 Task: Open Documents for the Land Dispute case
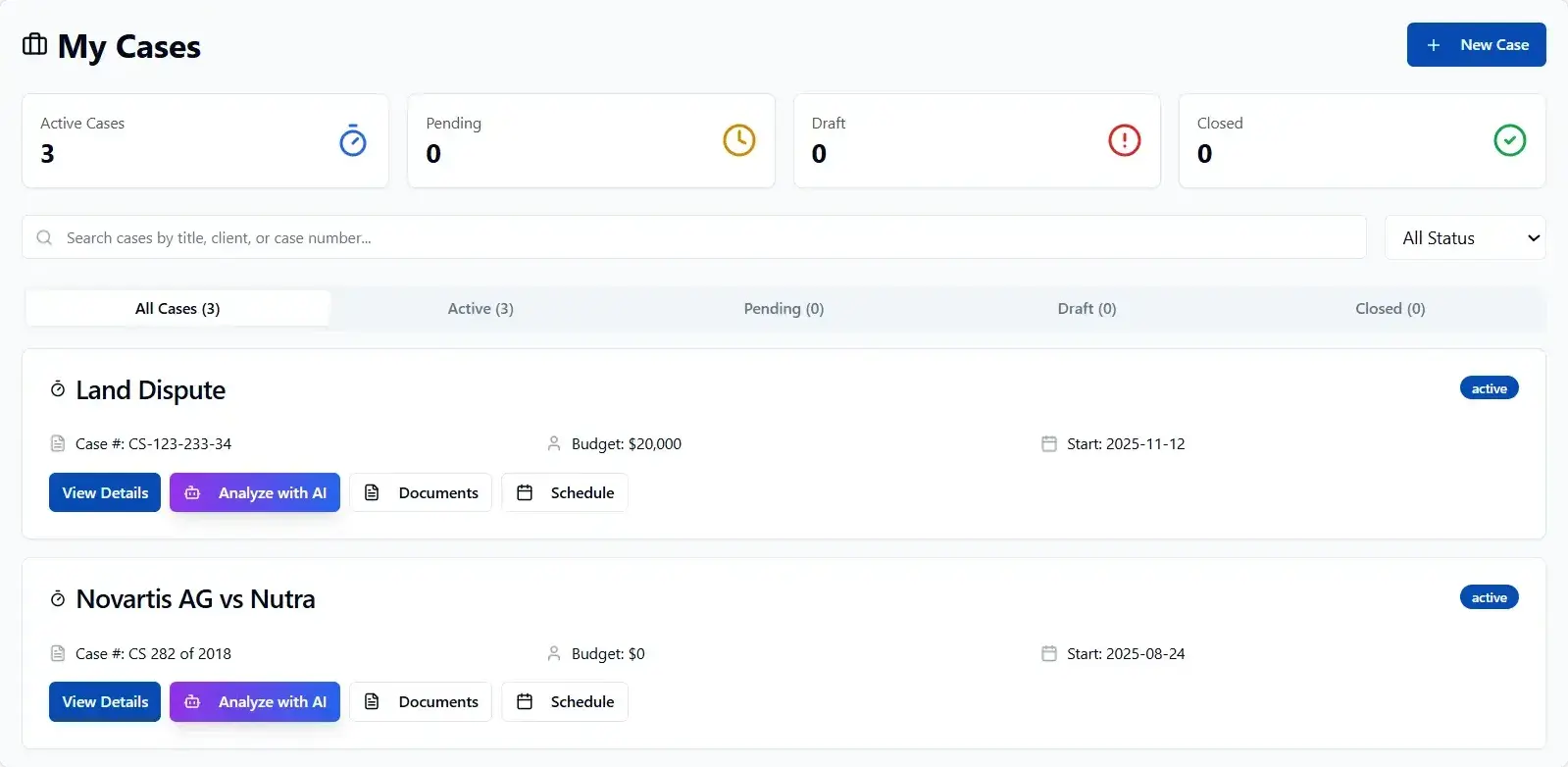point(421,492)
